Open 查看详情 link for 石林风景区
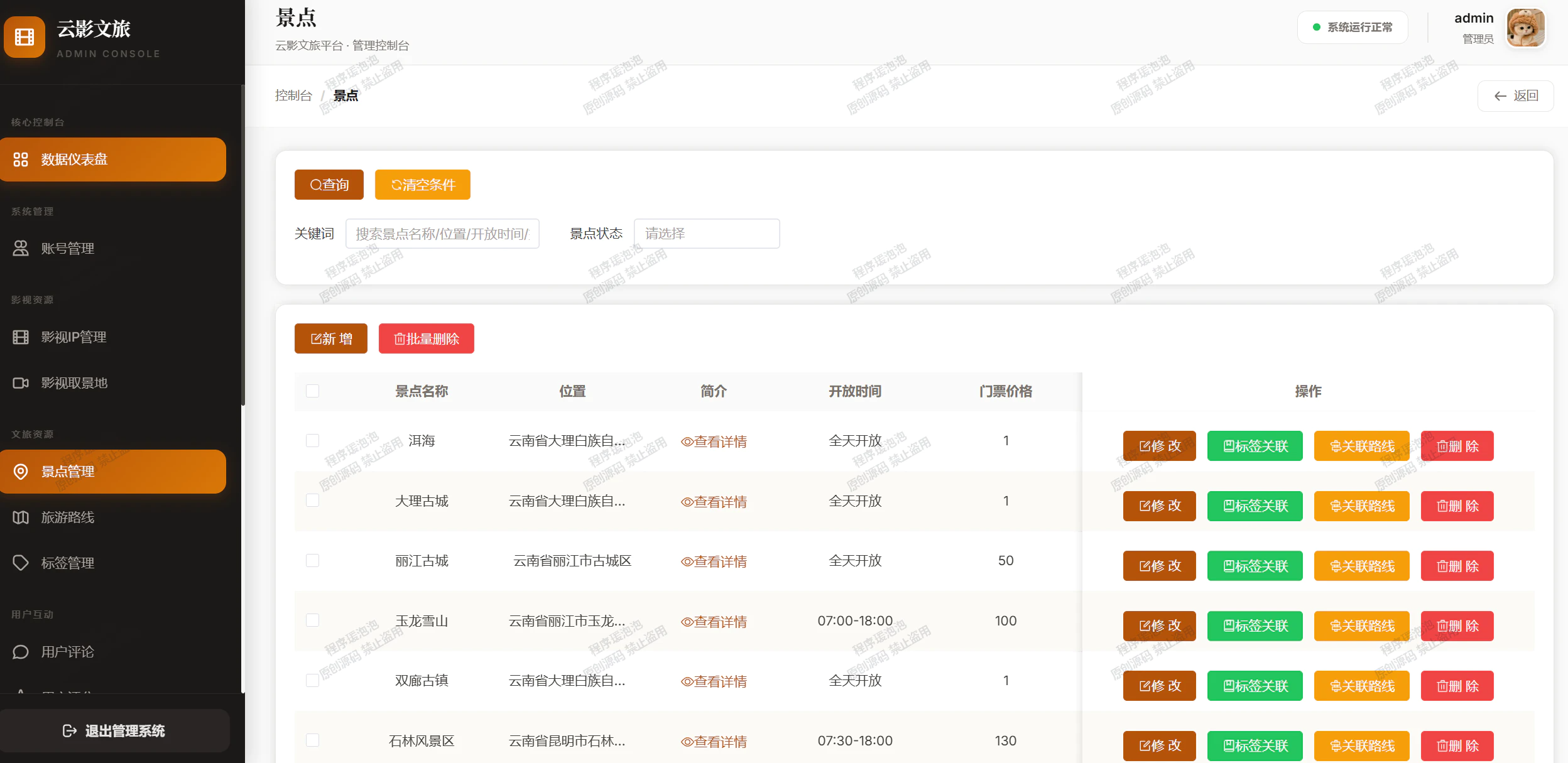The height and width of the screenshot is (763, 1568). point(714,742)
